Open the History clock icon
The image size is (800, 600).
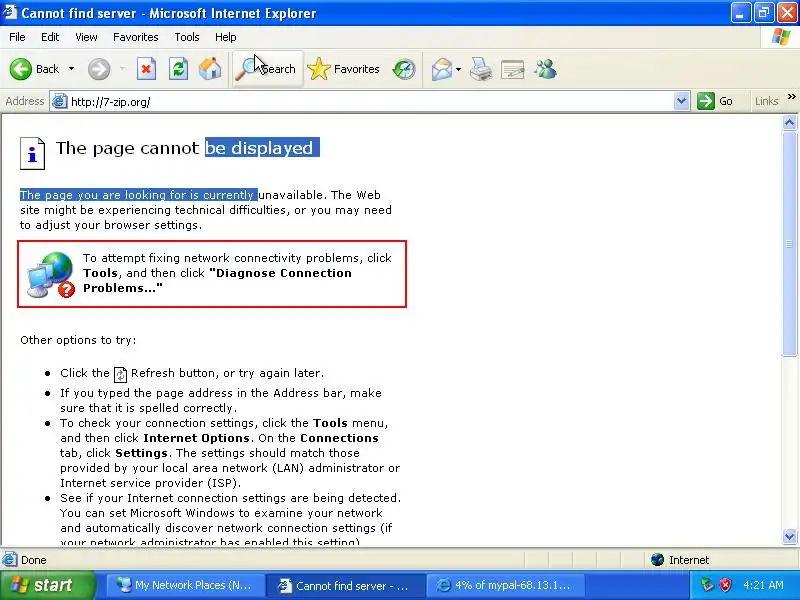coord(404,69)
